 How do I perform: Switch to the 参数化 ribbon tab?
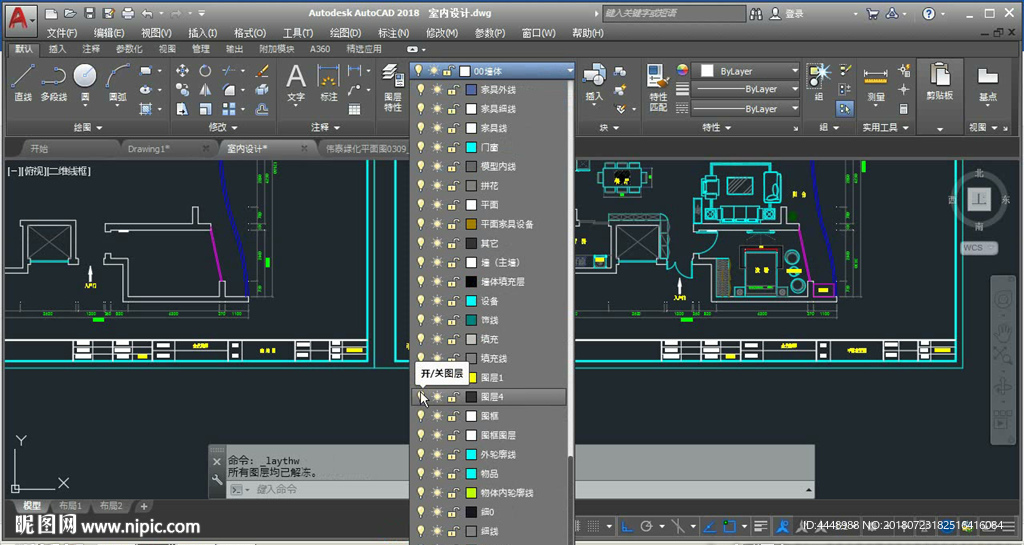[x=129, y=49]
